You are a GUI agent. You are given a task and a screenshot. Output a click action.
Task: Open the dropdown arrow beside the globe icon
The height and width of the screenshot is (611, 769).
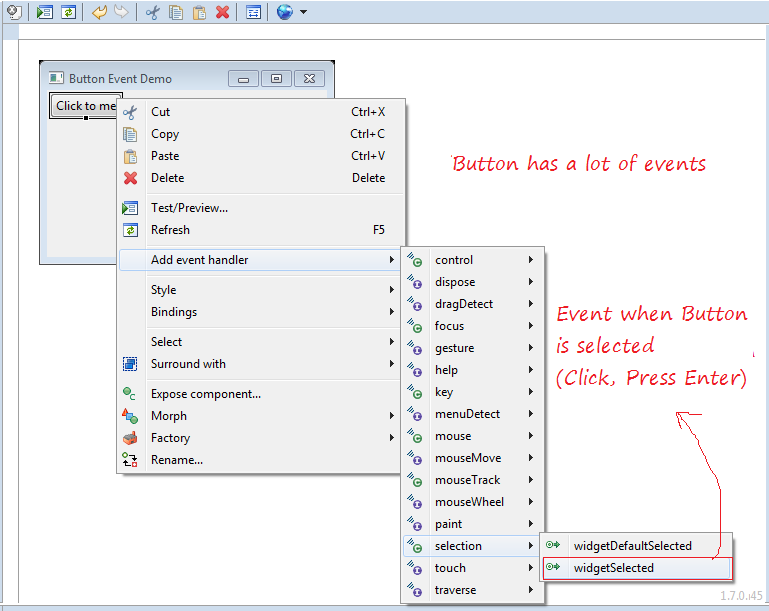pos(304,12)
